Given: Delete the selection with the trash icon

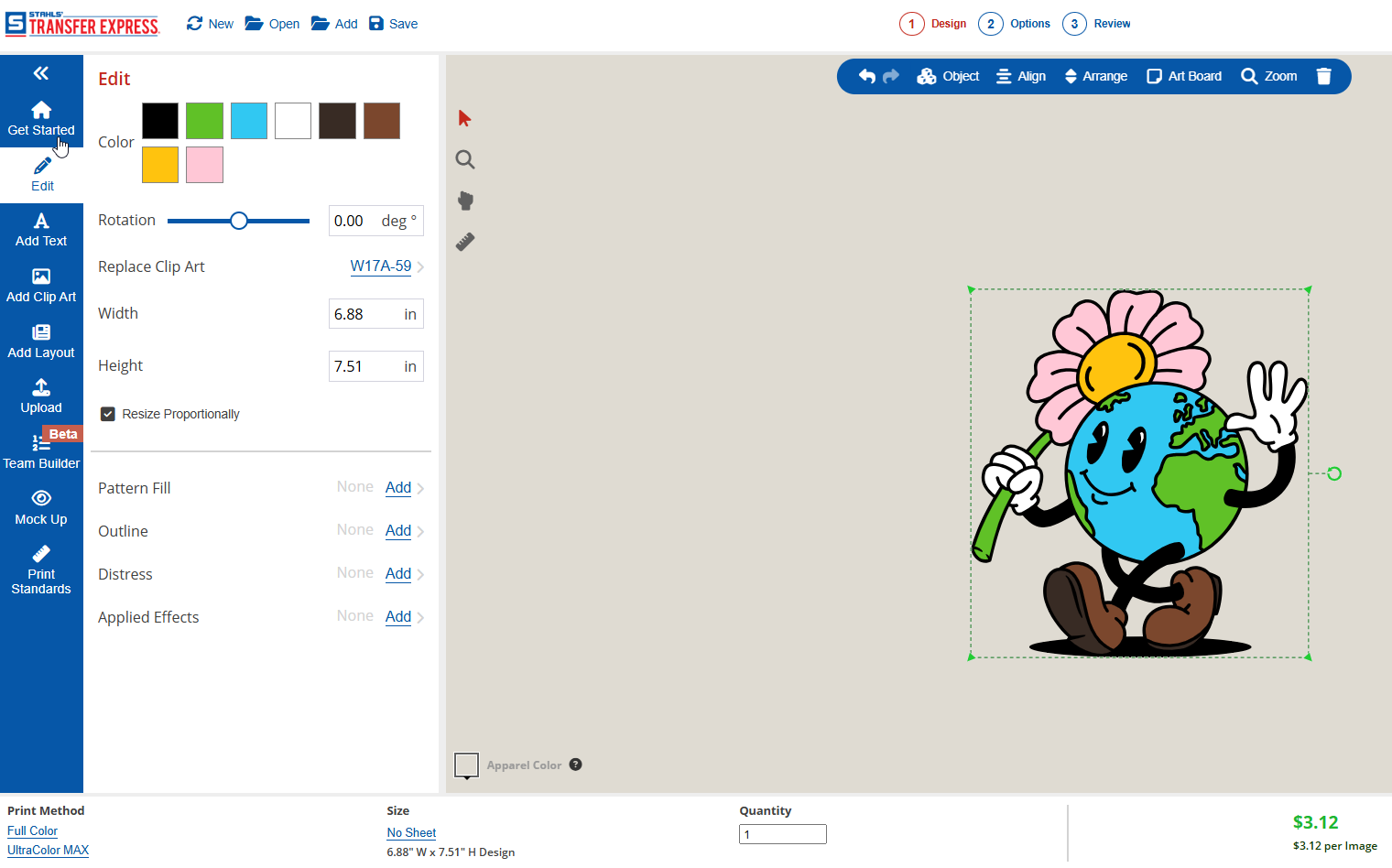Looking at the screenshot, I should click(x=1323, y=76).
